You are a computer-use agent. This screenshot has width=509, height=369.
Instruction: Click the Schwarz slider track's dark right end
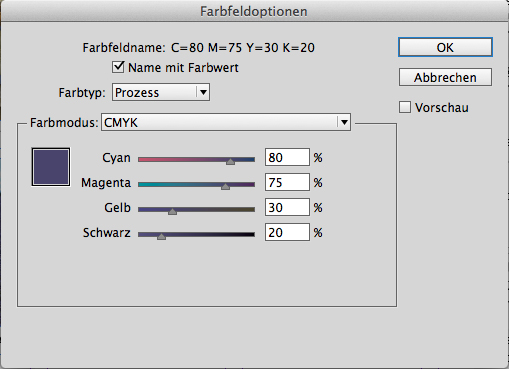pyautogui.click(x=251, y=235)
